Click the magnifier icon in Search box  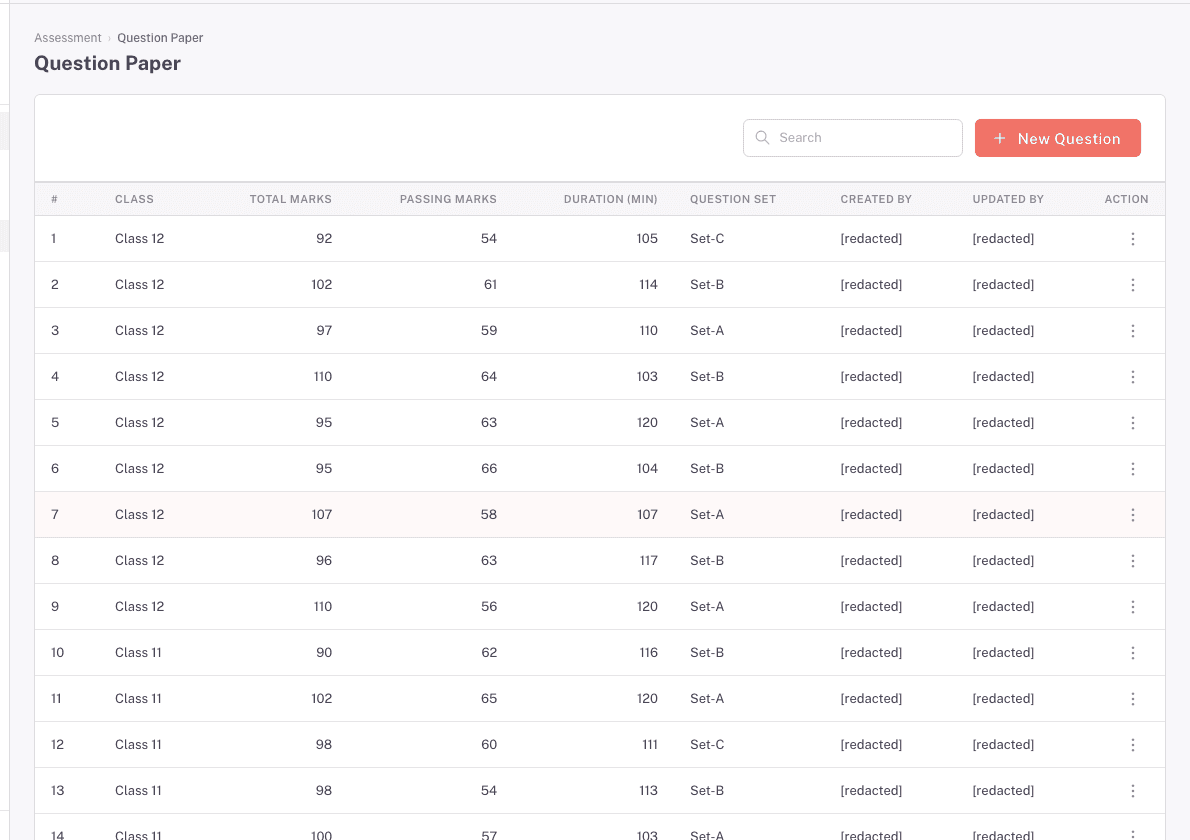(x=763, y=137)
